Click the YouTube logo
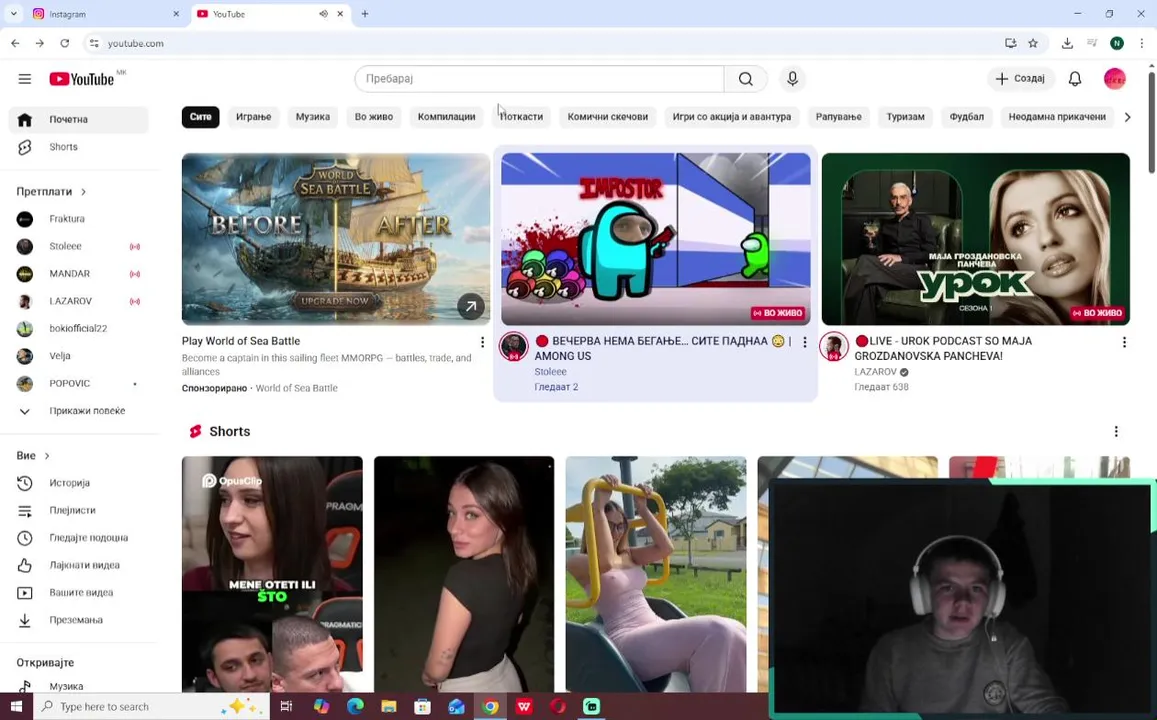 (x=82, y=79)
